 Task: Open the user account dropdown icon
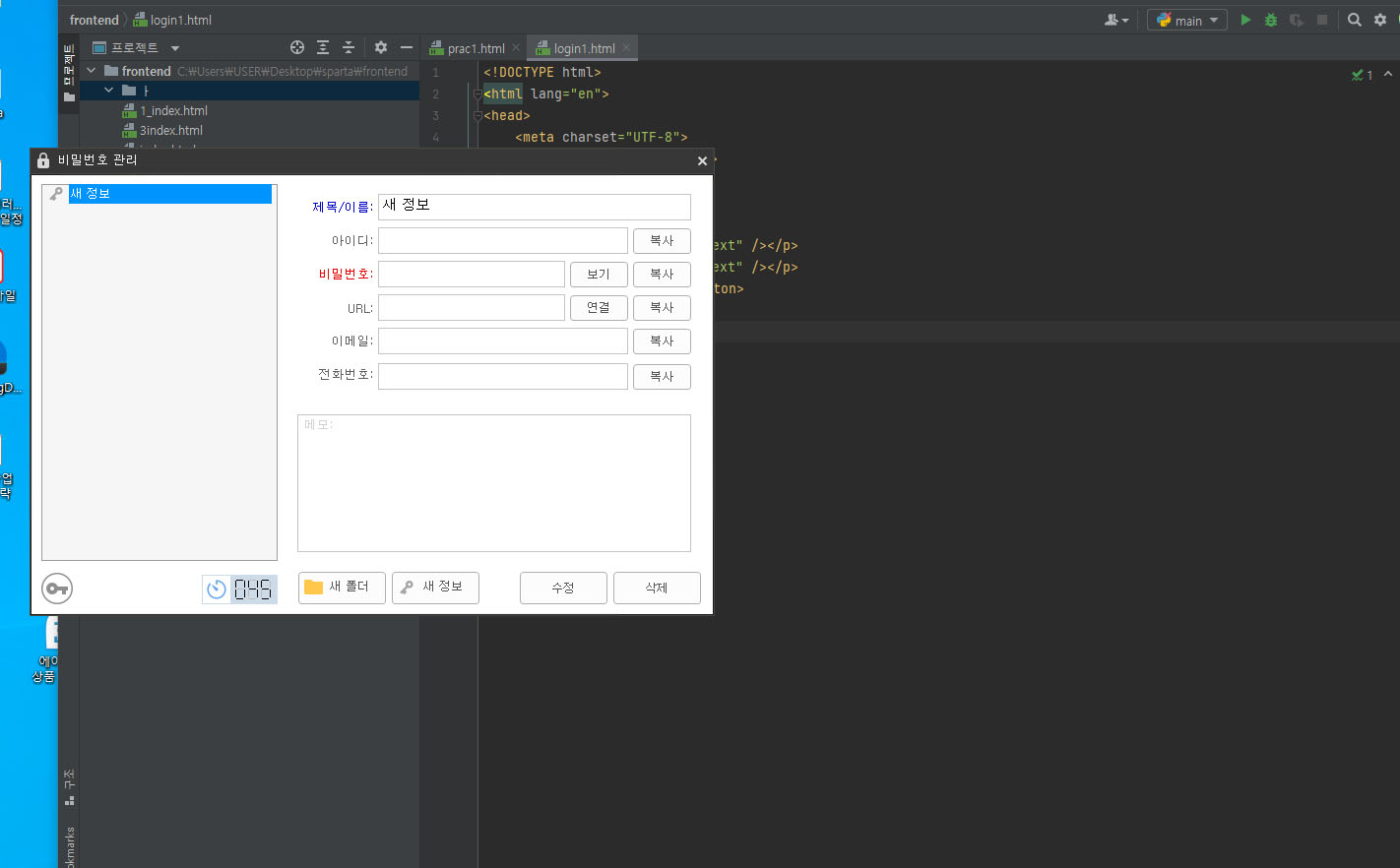1116,20
